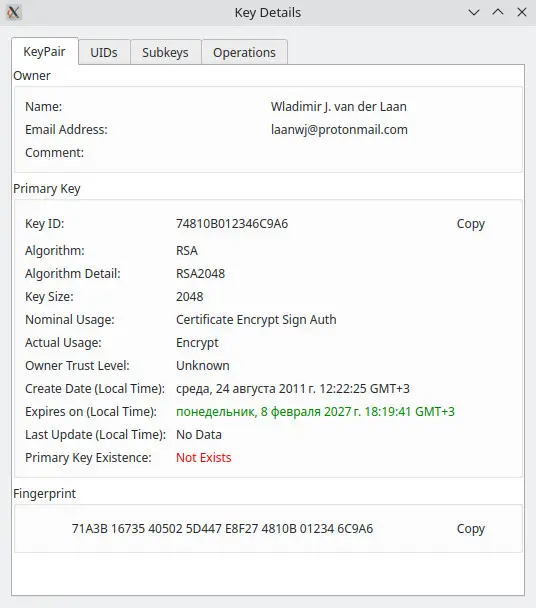536x608 pixels.
Task: Close the Key Details window
Action: point(522,12)
